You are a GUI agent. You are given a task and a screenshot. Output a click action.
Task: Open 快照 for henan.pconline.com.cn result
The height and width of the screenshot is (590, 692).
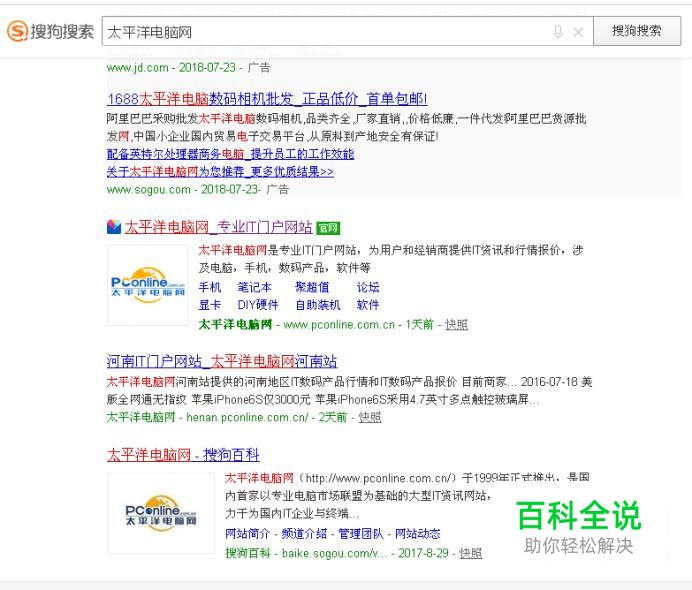[x=370, y=417]
